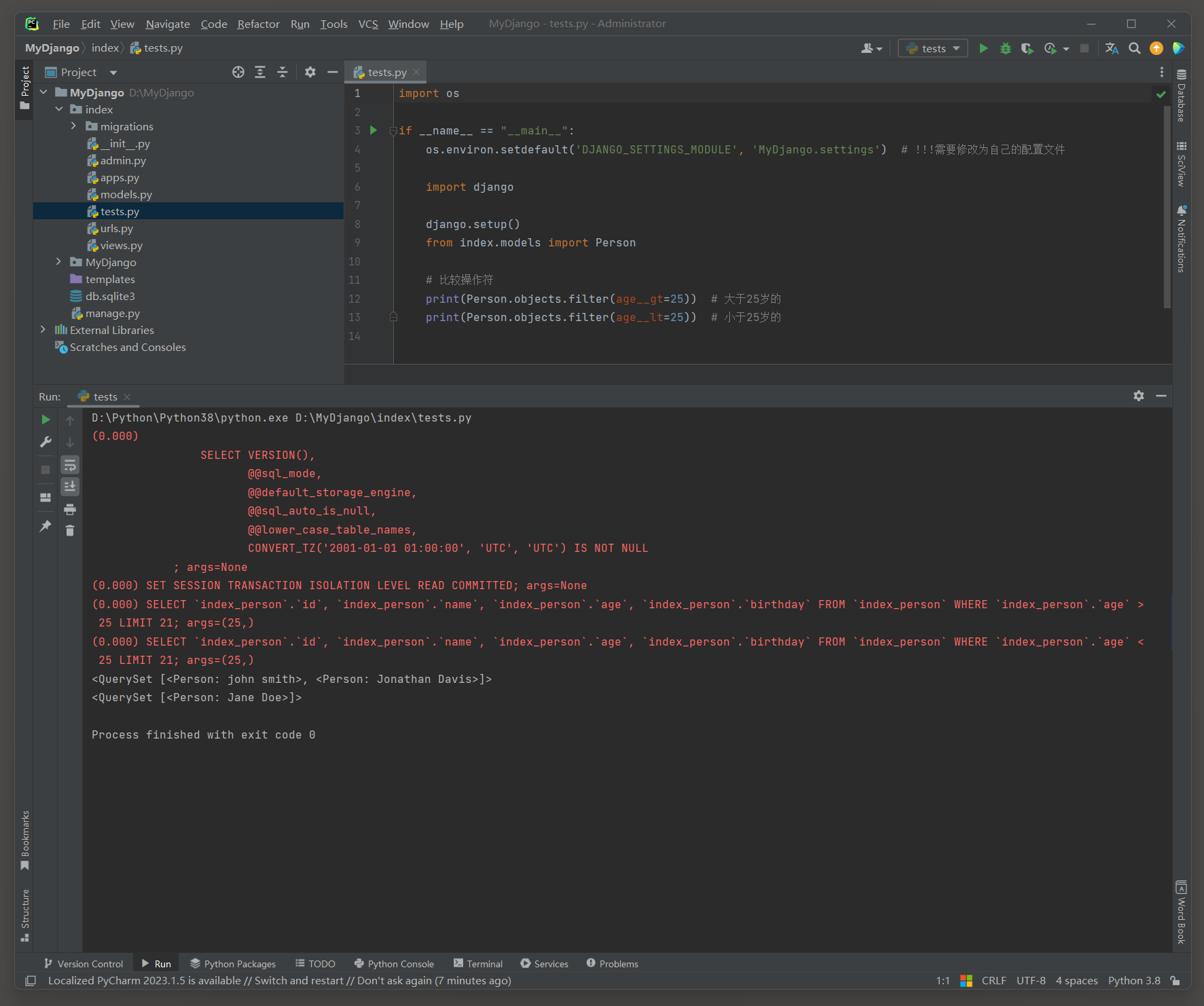The width and height of the screenshot is (1204, 1006).
Task: Toggle the Bookmarks tool window
Action: pos(25,840)
